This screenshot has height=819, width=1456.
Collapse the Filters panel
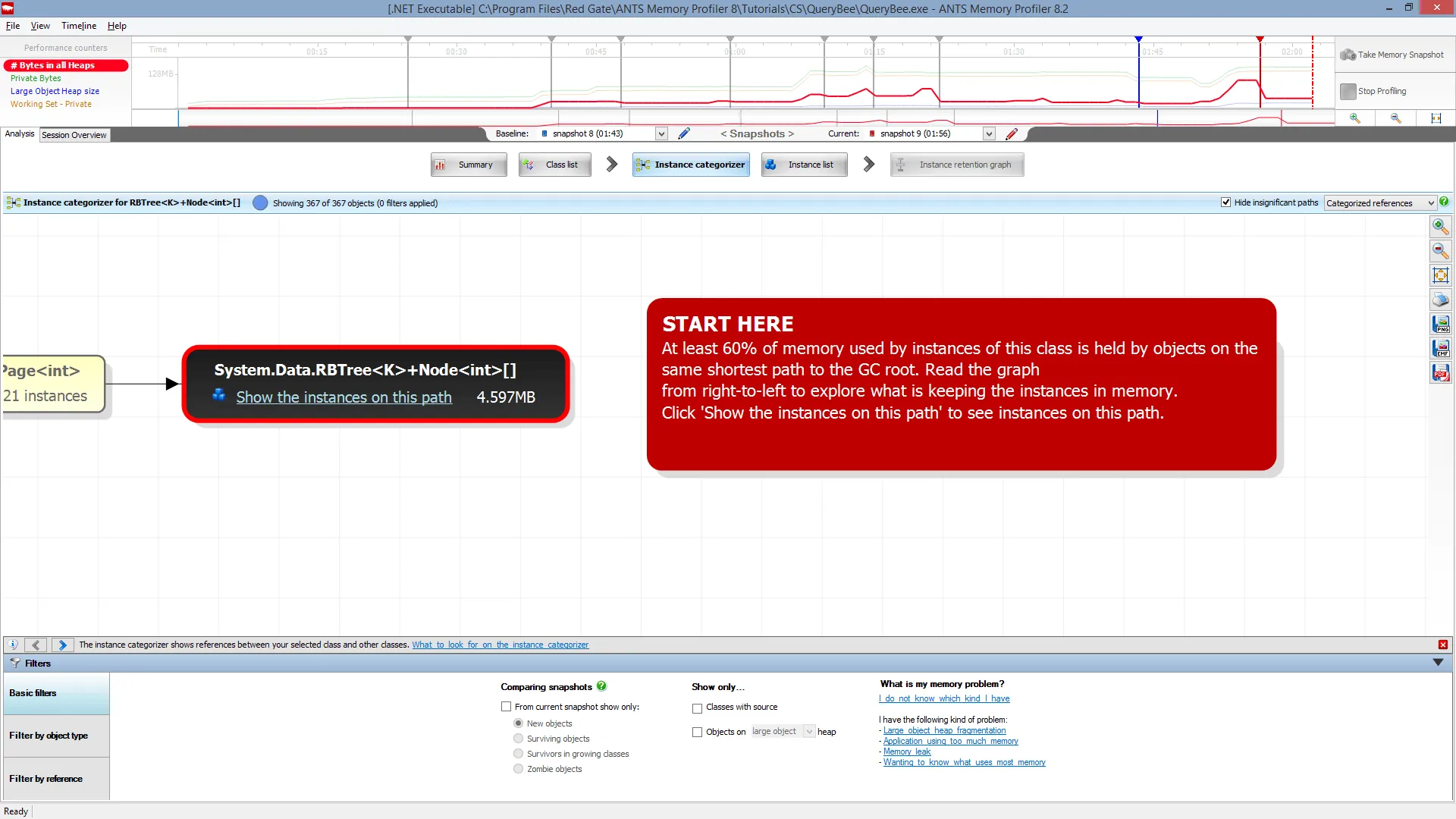1439,662
